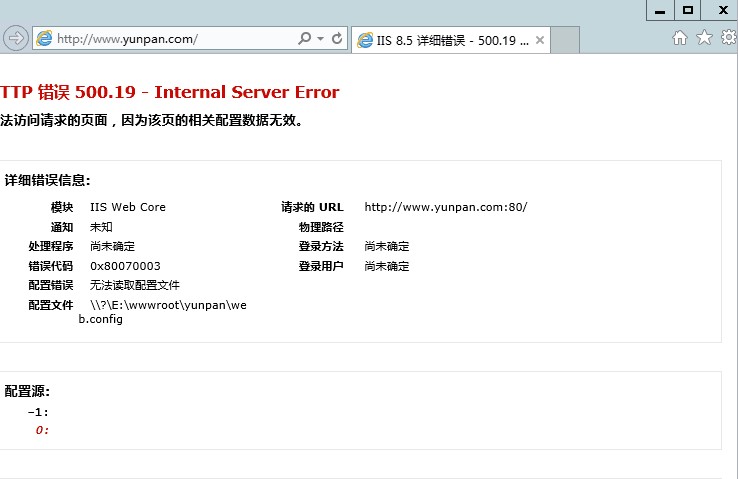Image resolution: width=738 pixels, height=479 pixels.
Task: Click the 500.19 Internal Server Error heading
Action: pos(170,93)
